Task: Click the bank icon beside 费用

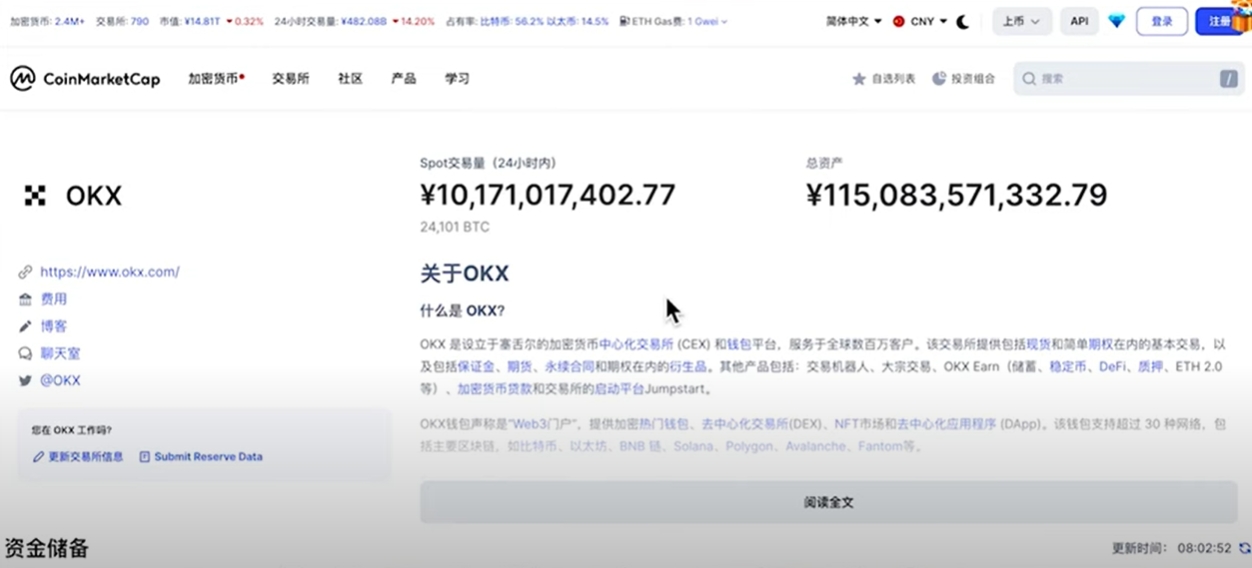Action: pos(26,299)
